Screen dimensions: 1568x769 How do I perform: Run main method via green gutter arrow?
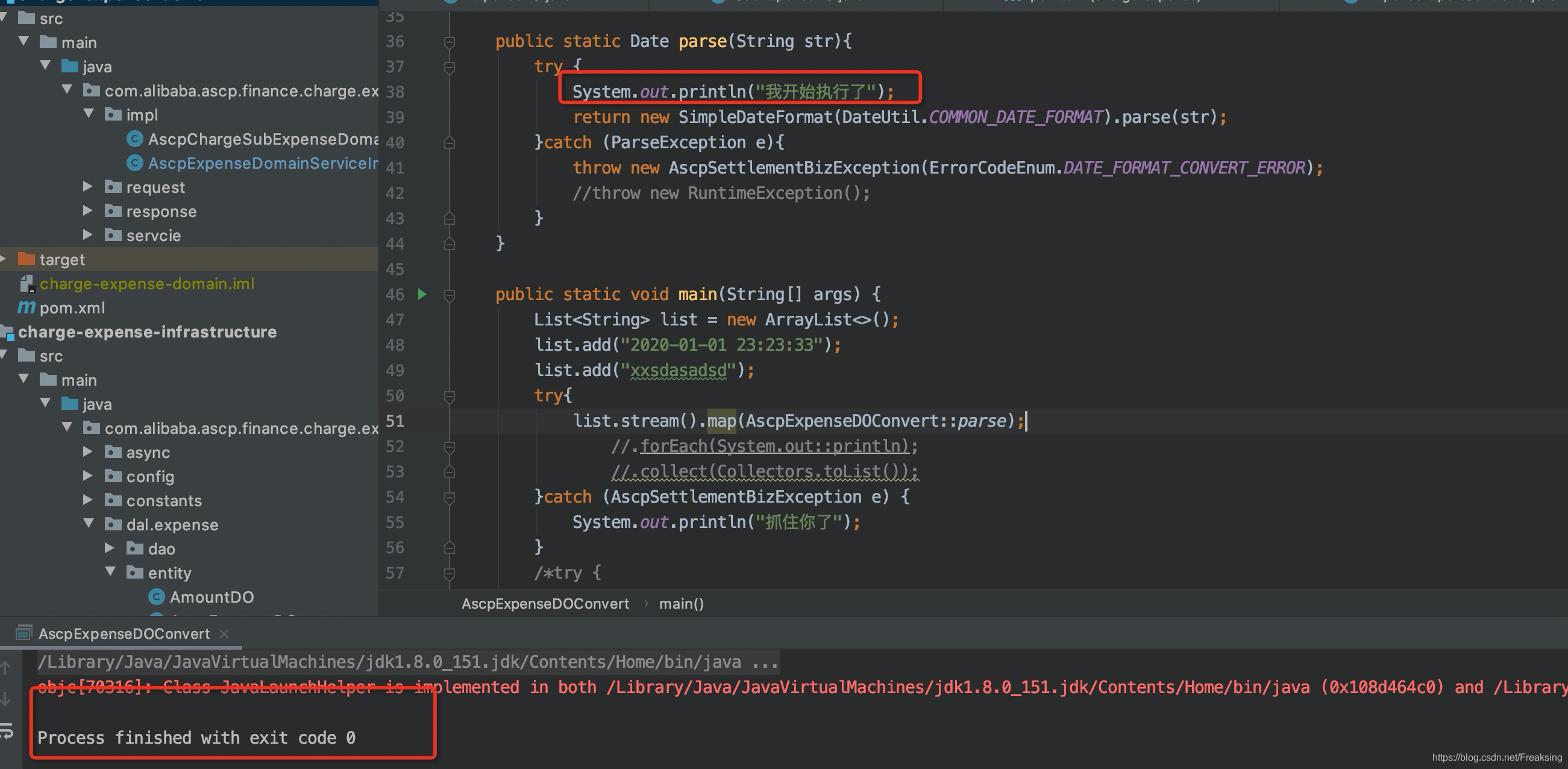coord(422,295)
